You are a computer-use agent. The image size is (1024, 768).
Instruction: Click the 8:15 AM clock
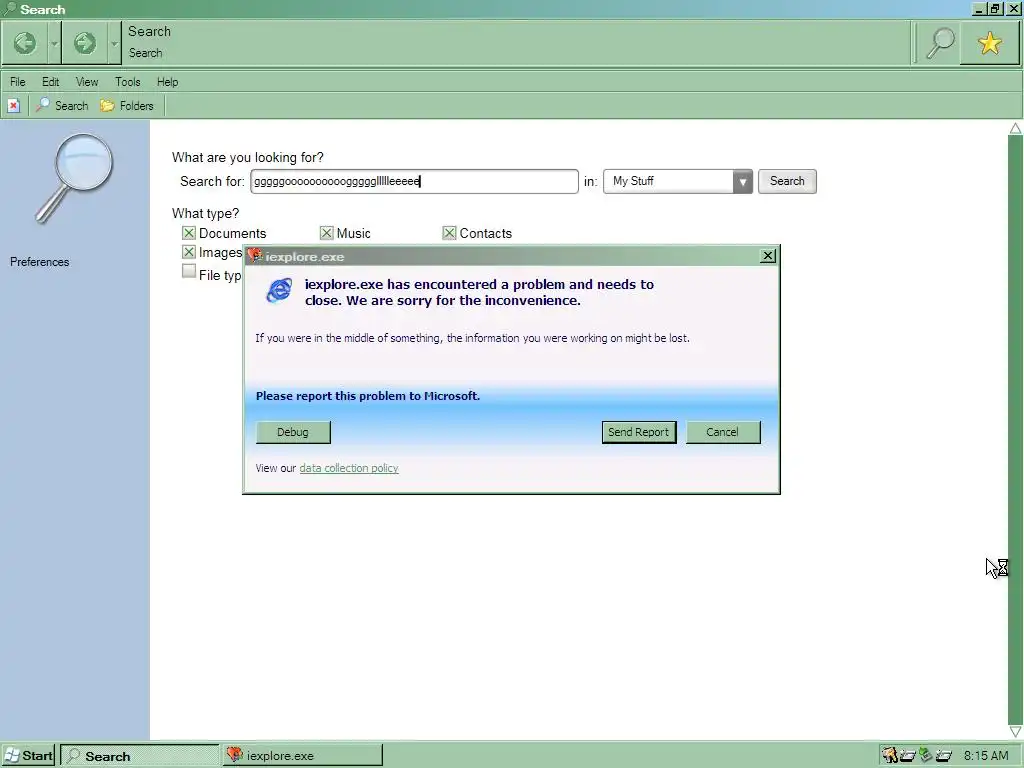click(985, 756)
